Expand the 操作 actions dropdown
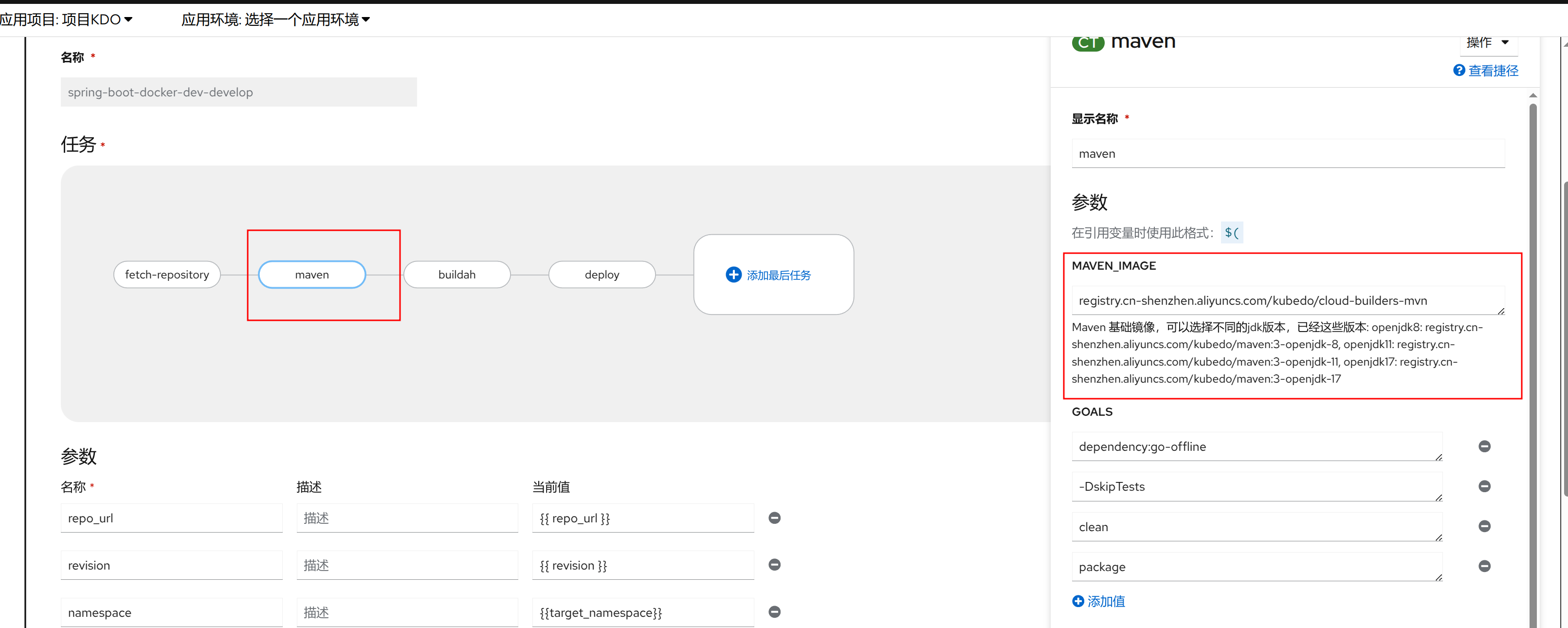Image resolution: width=1568 pixels, height=628 pixels. pos(1487,43)
